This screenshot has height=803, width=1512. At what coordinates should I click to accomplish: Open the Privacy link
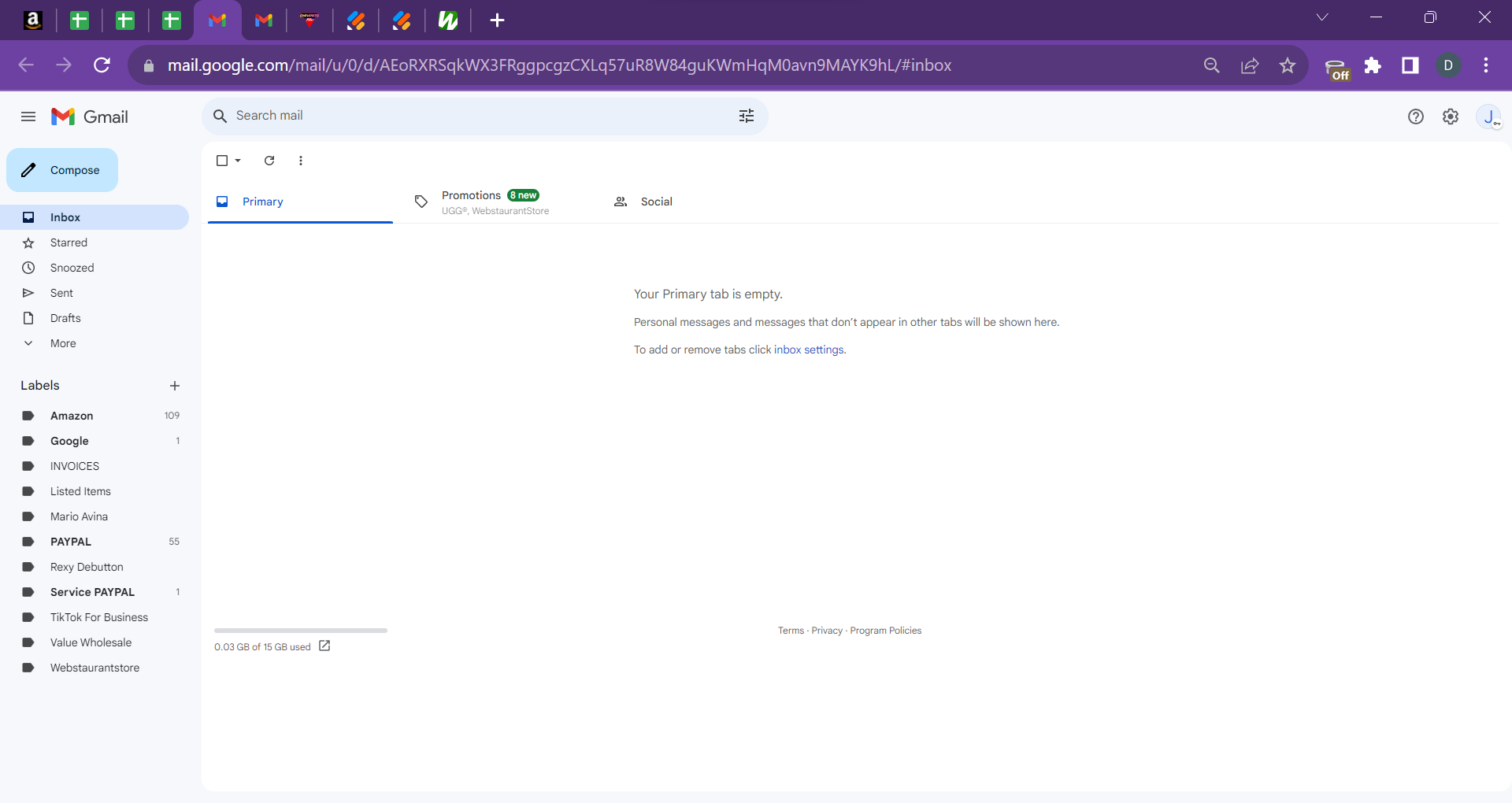click(827, 631)
